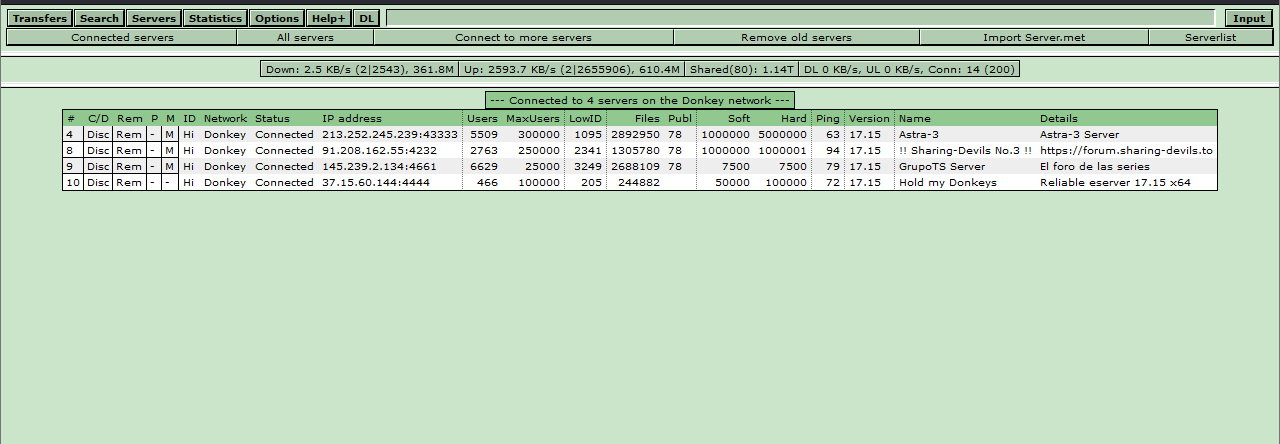Viewport: 1280px width, 444px height.
Task: Open the Options menu
Action: point(277,18)
